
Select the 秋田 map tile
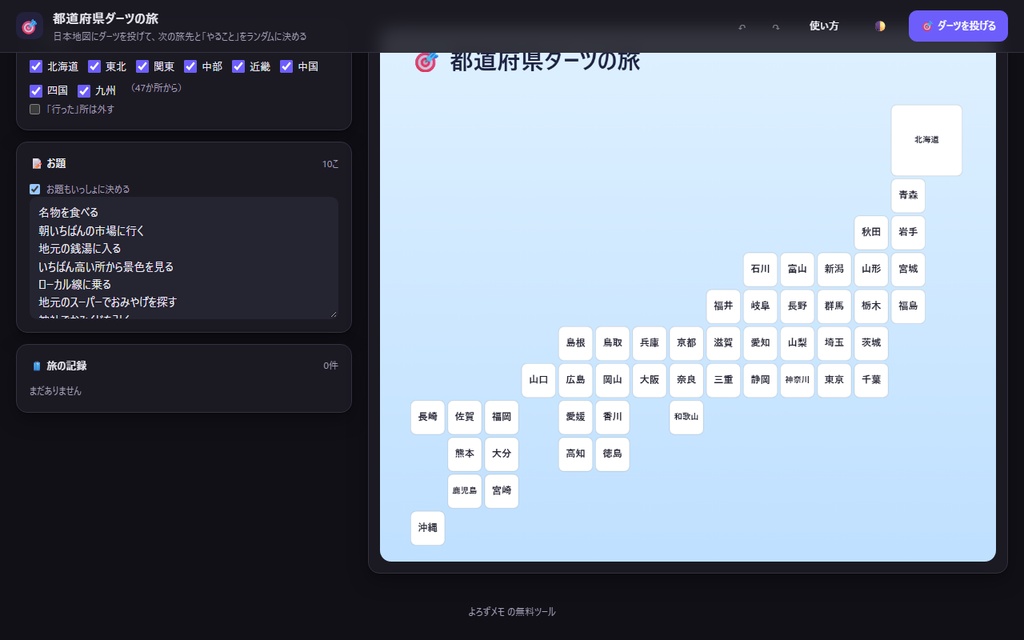coord(871,232)
